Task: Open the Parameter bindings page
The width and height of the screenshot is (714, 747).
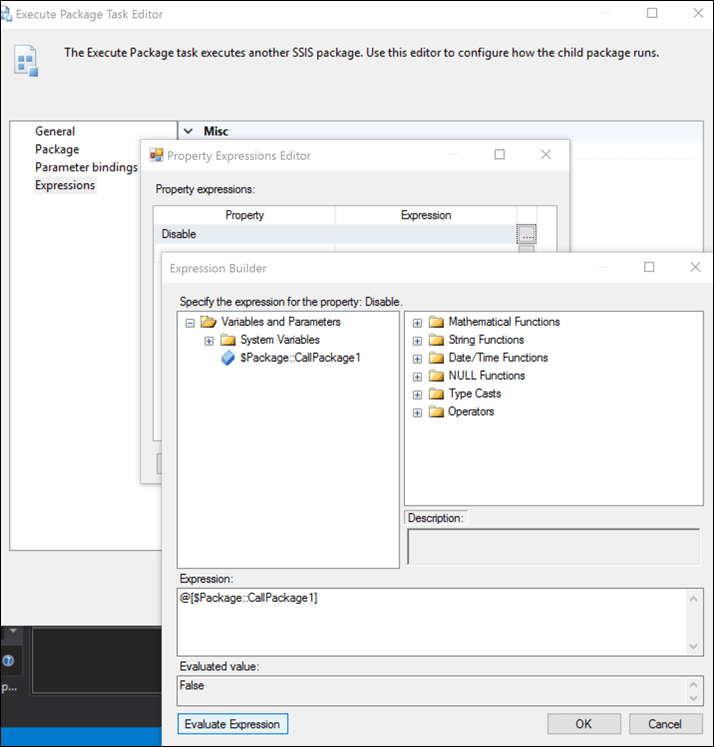Action: (86, 167)
